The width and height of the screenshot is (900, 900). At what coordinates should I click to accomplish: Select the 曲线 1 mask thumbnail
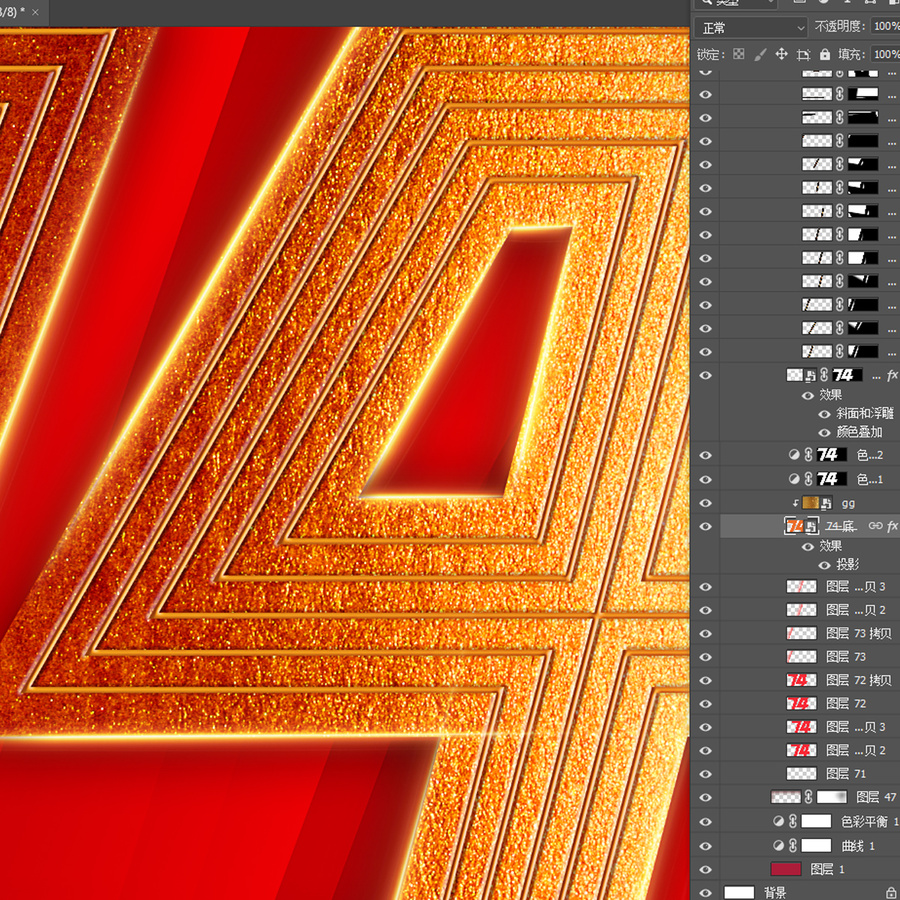816,845
